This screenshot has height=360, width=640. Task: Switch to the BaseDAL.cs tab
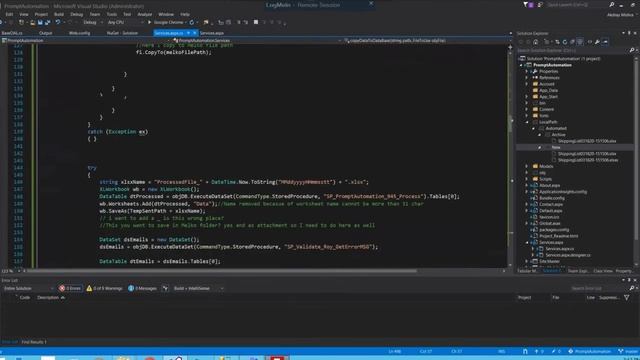[x=12, y=33]
